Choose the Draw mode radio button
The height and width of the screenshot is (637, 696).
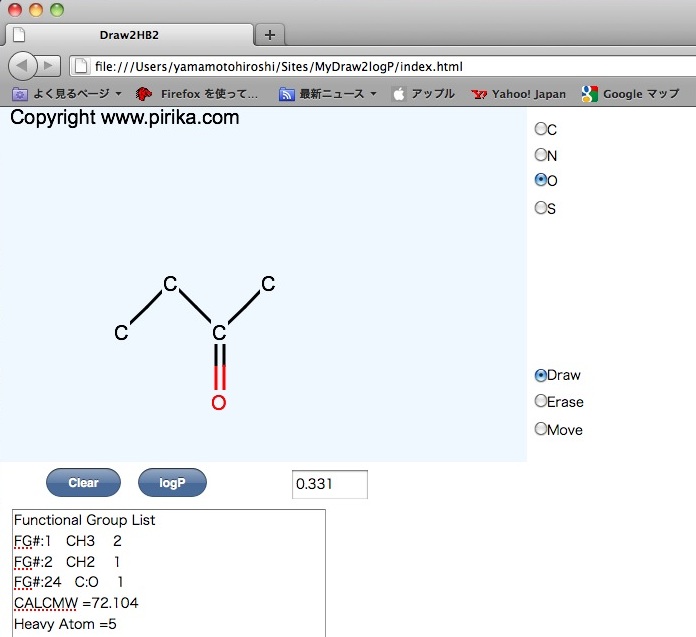pyautogui.click(x=541, y=375)
